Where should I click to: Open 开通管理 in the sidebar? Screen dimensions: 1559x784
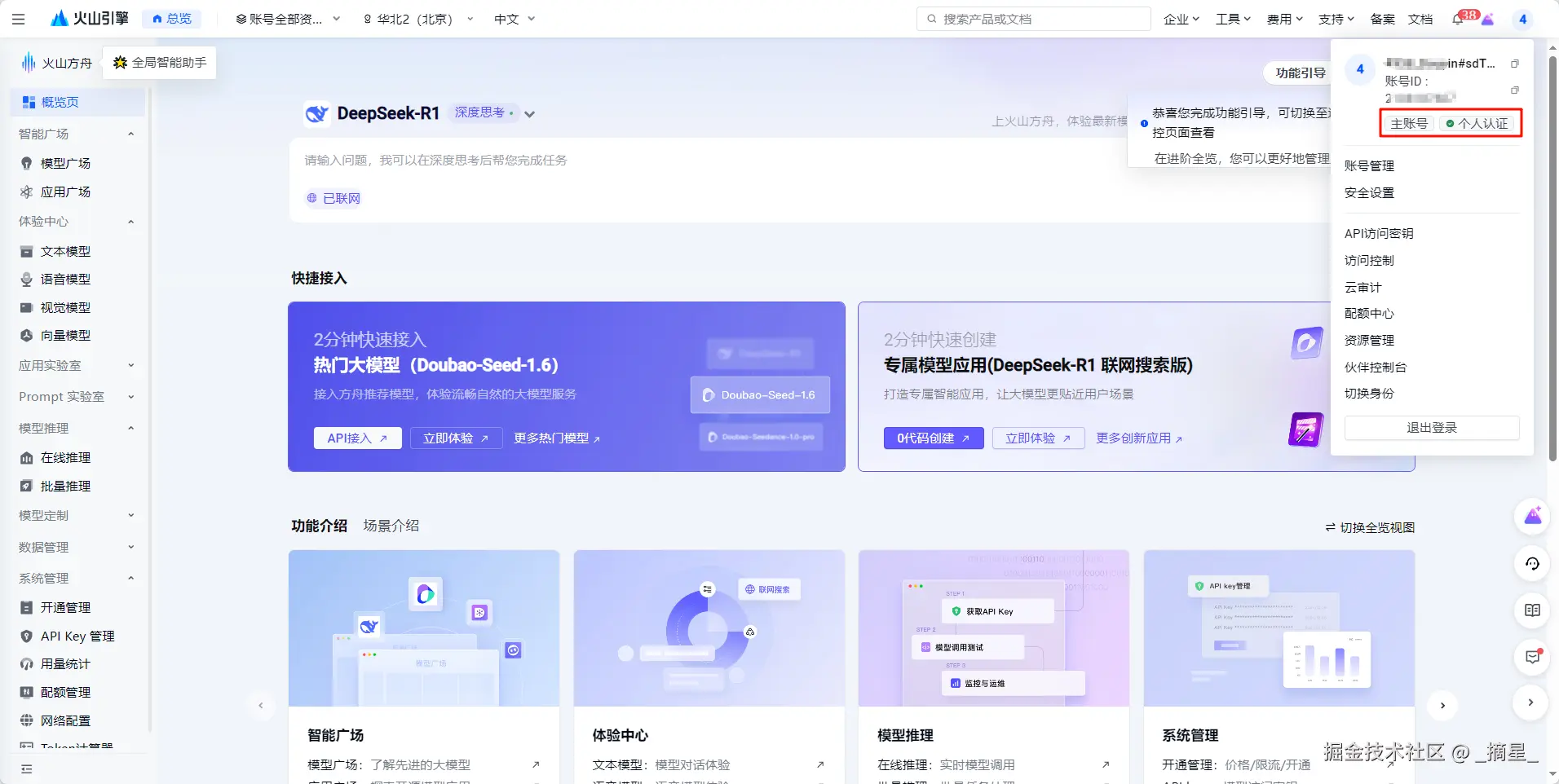66,607
